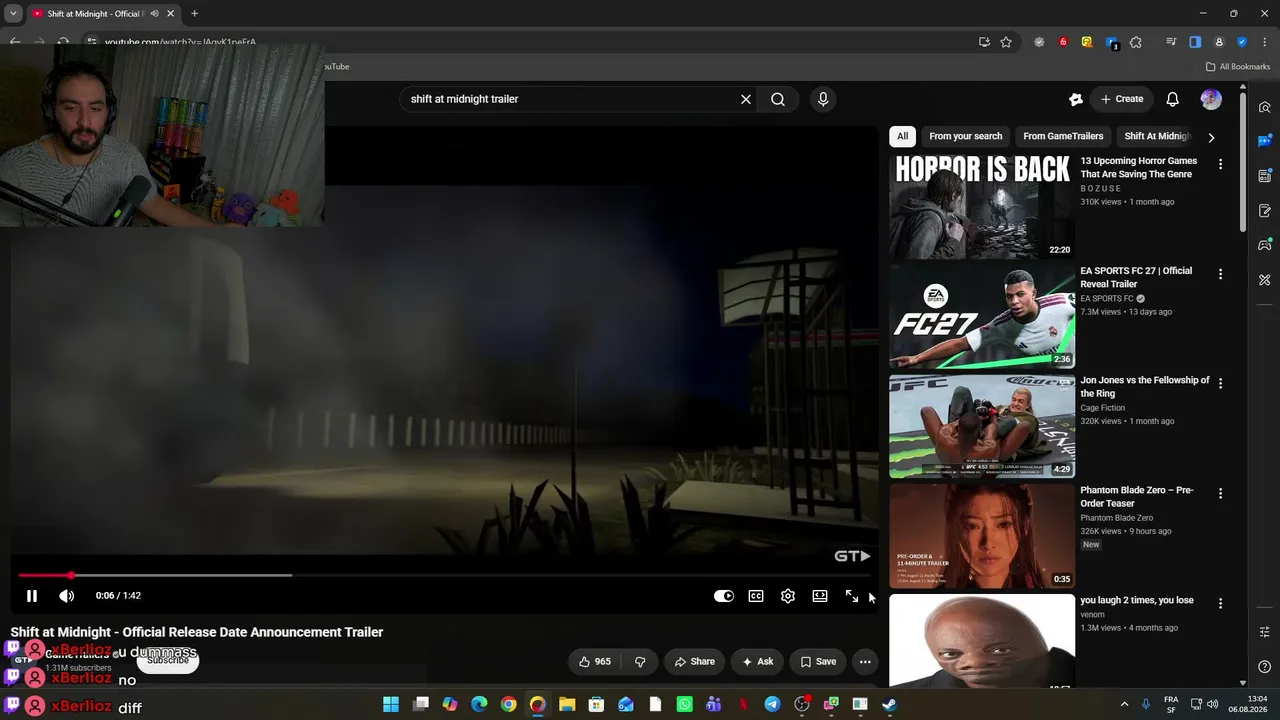This screenshot has width=1280, height=720.
Task: Open options for Jon Jones video
Action: click(x=1220, y=383)
